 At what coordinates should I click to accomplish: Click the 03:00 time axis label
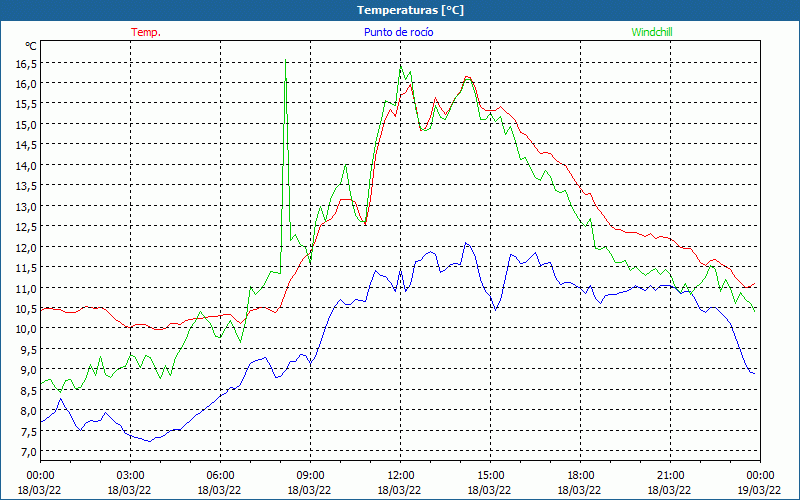(x=130, y=476)
